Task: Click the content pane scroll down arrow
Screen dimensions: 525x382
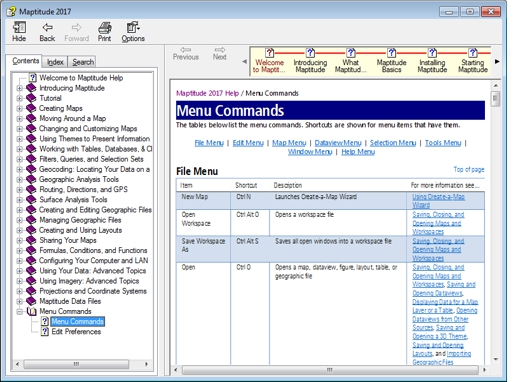Action: pyautogui.click(x=496, y=359)
